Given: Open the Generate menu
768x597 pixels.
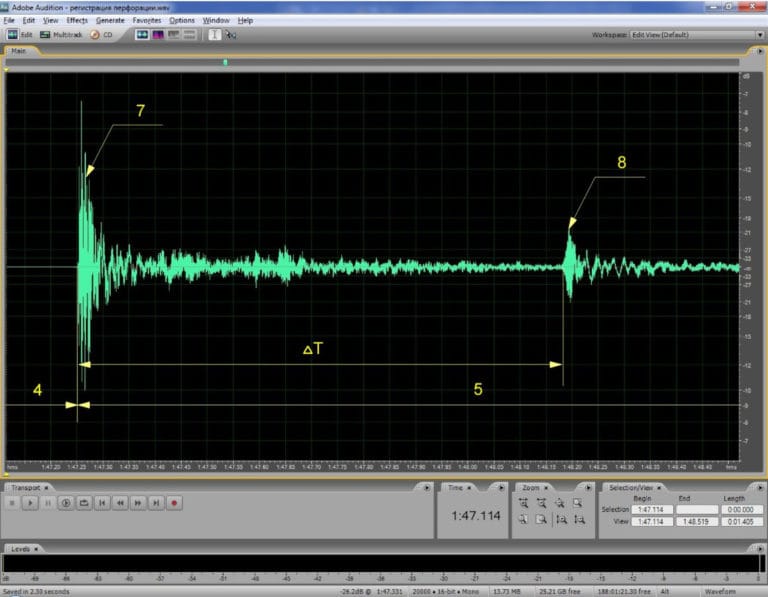Looking at the screenshot, I should pos(110,21).
